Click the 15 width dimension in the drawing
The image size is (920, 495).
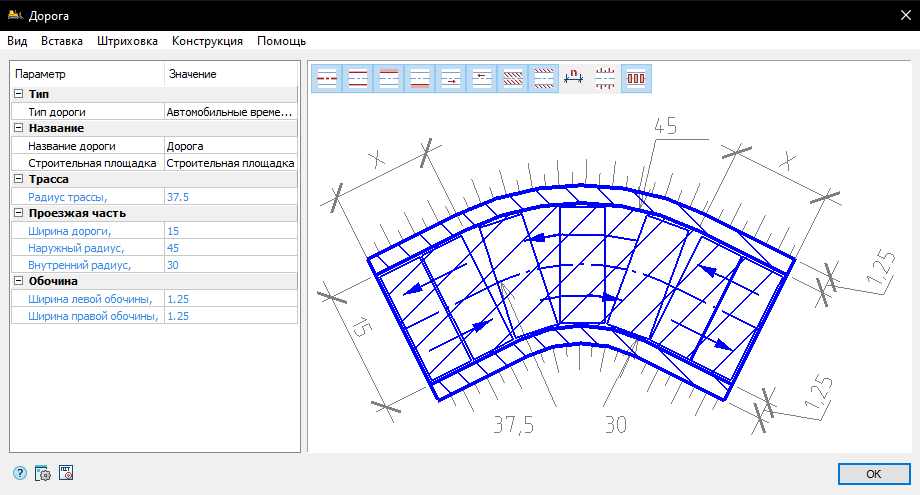pyautogui.click(x=362, y=327)
